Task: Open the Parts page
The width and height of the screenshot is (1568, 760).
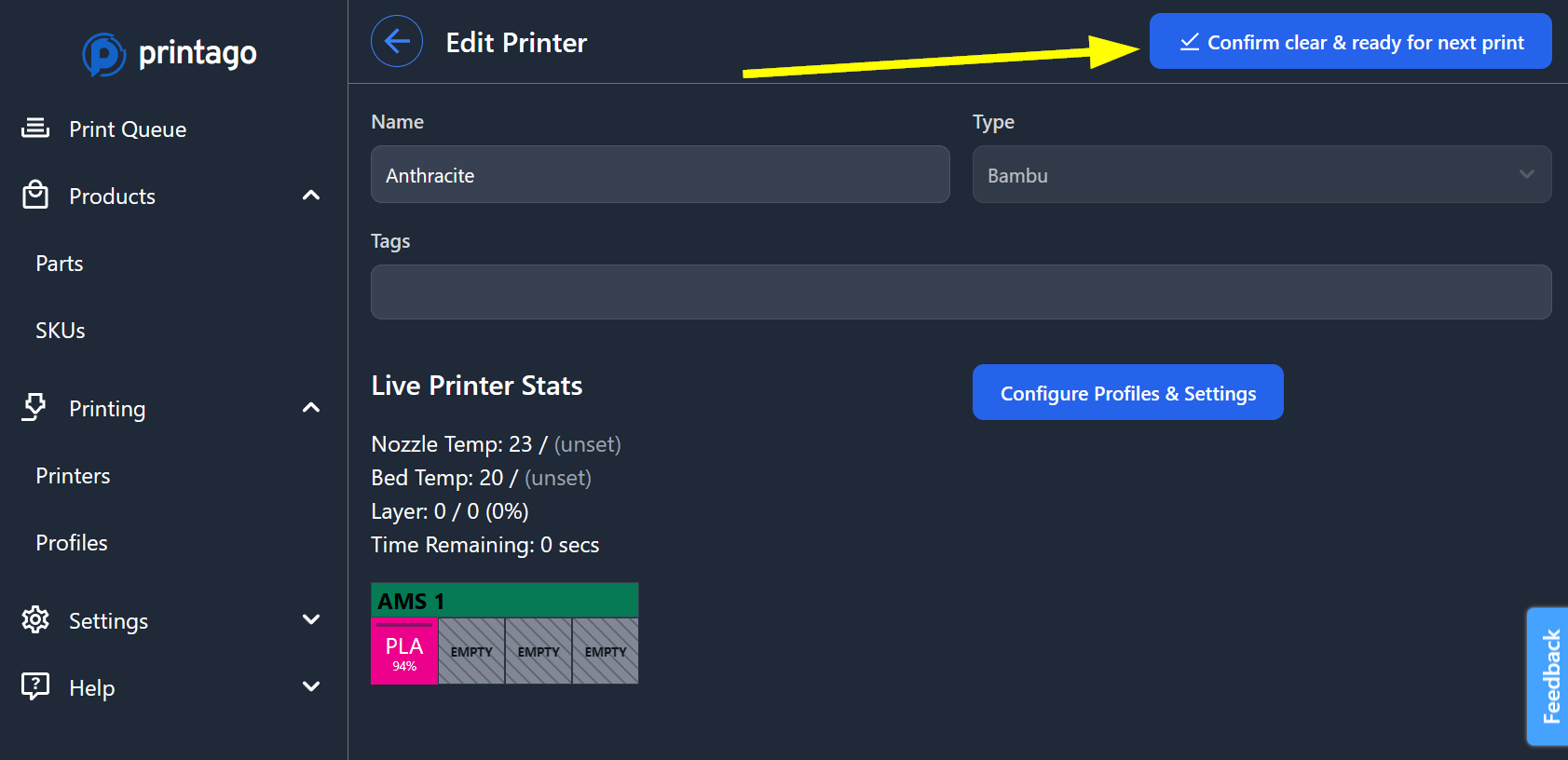Action: pyautogui.click(x=60, y=264)
